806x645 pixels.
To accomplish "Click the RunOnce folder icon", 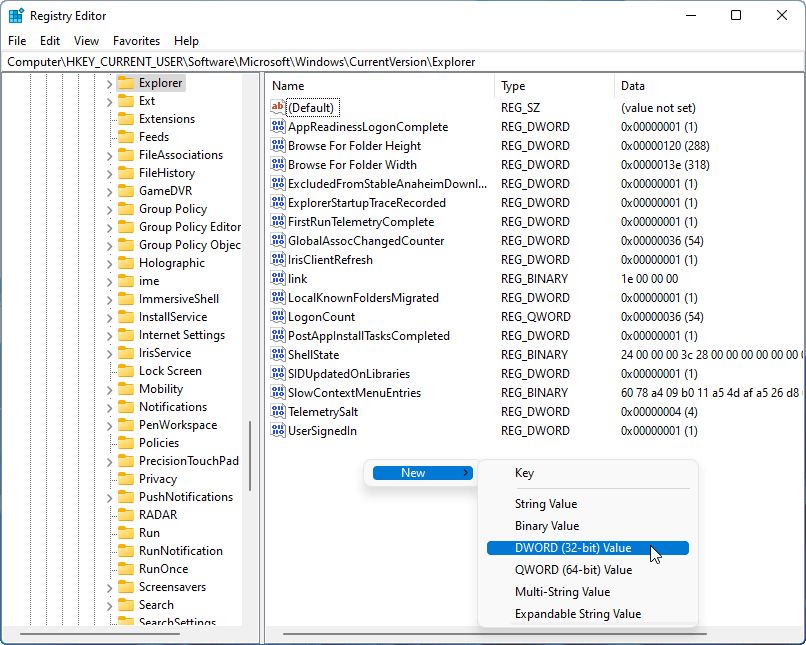I will (126, 568).
